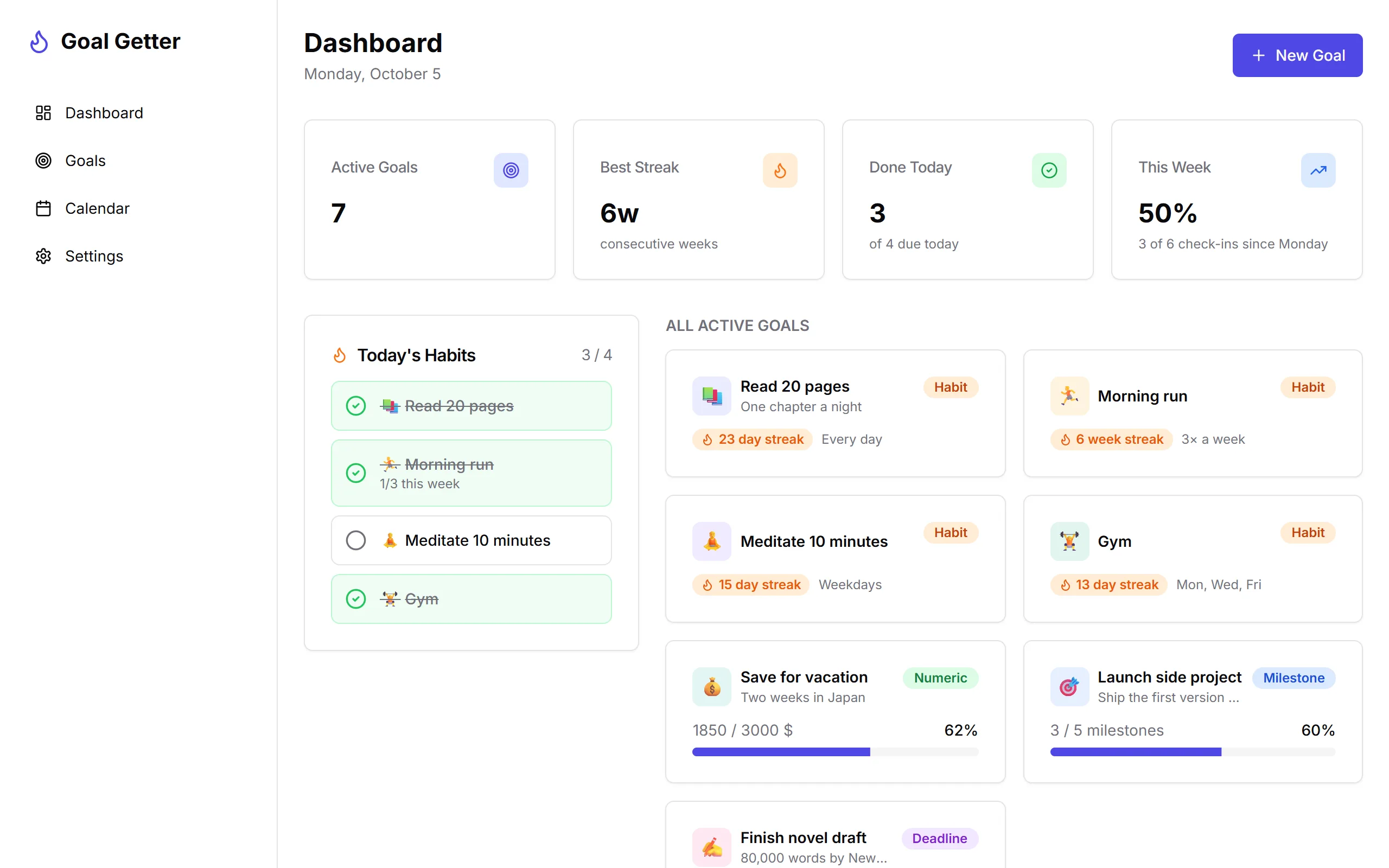Click the Settings gear icon
This screenshot has width=1389, height=868.
43,256
